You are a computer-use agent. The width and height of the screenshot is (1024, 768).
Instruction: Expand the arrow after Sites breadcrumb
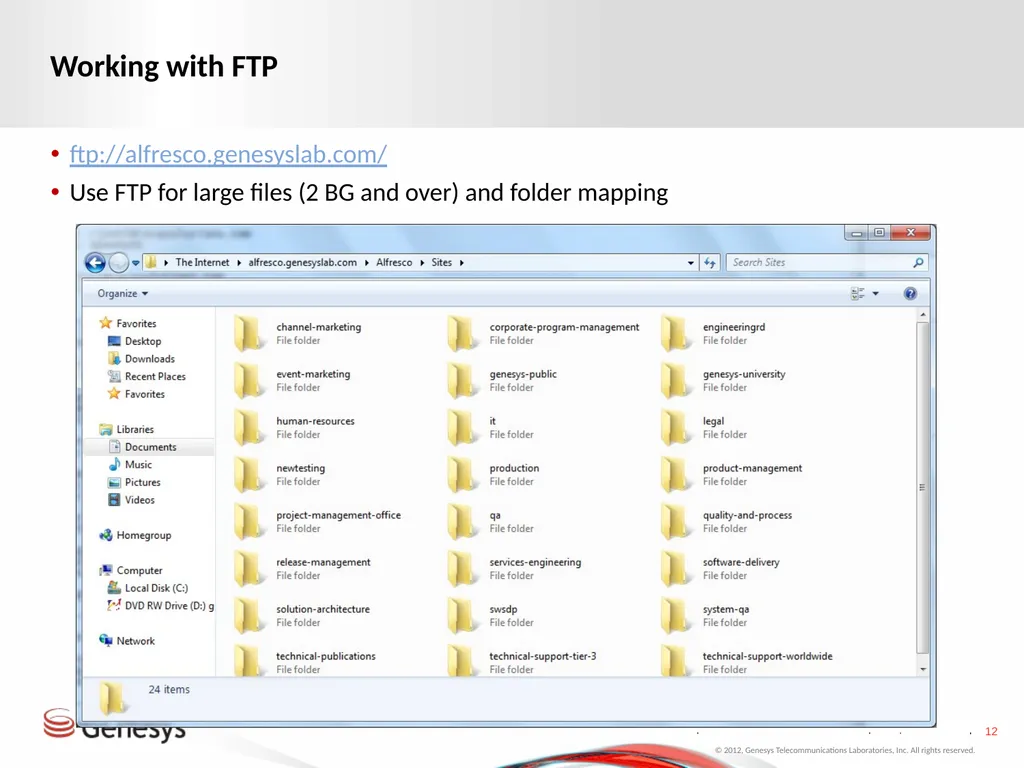[x=462, y=263]
